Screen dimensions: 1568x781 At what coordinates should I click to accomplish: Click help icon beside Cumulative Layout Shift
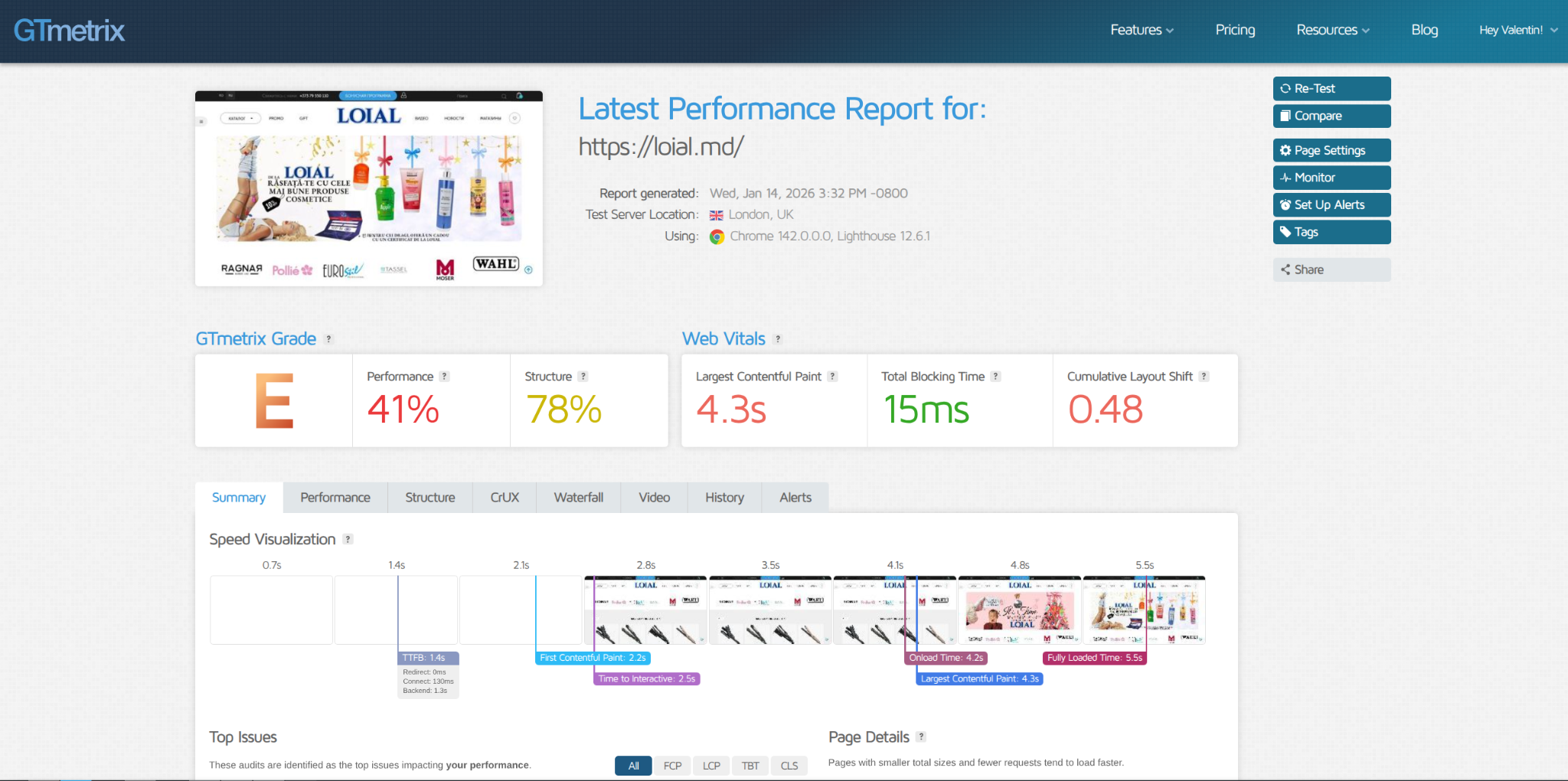click(1204, 377)
